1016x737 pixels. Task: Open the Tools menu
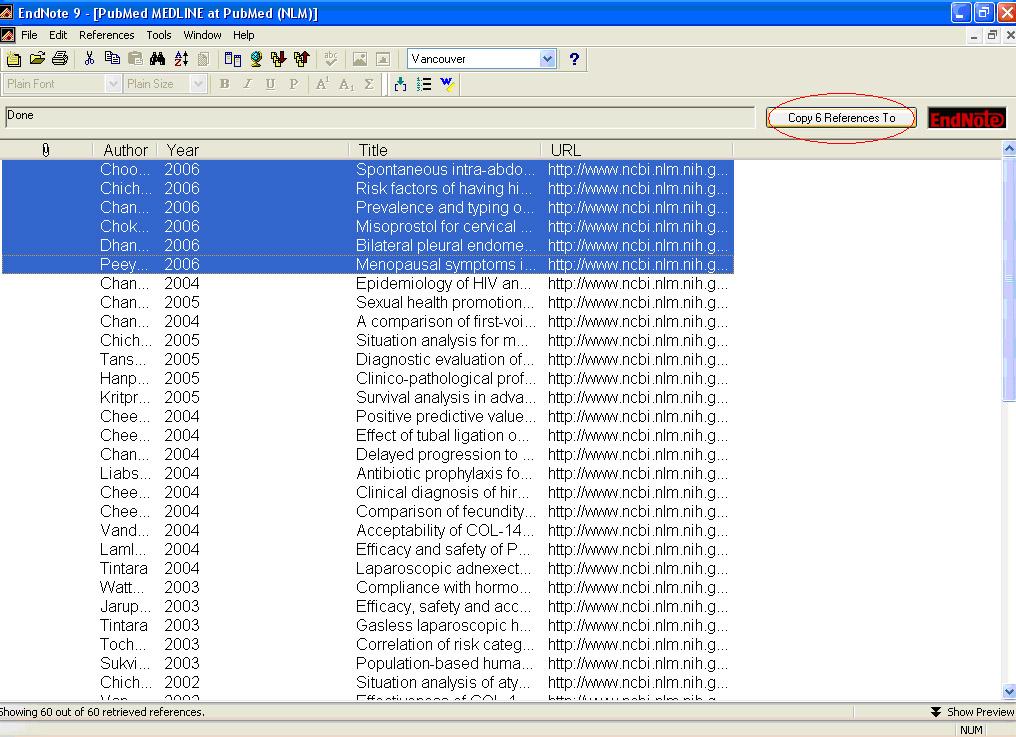pos(159,35)
